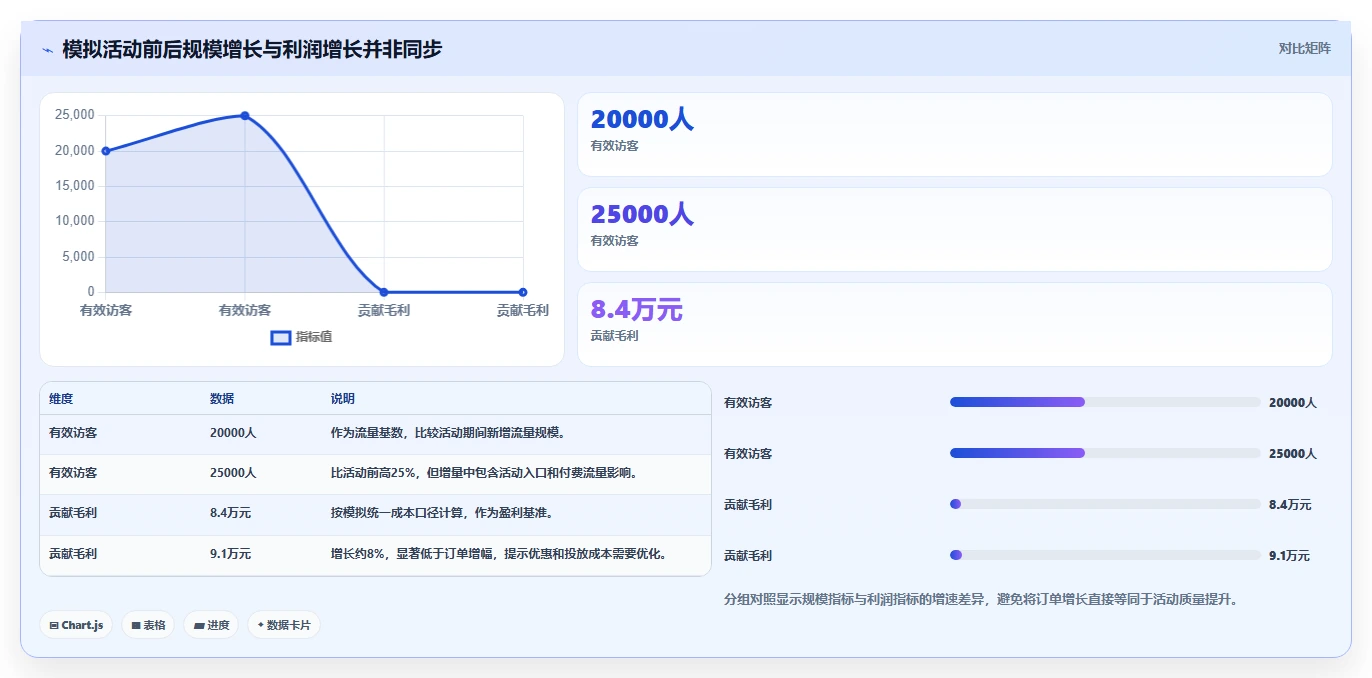
Task: Click the progress bar for 25000人
Action: [x=1105, y=453]
